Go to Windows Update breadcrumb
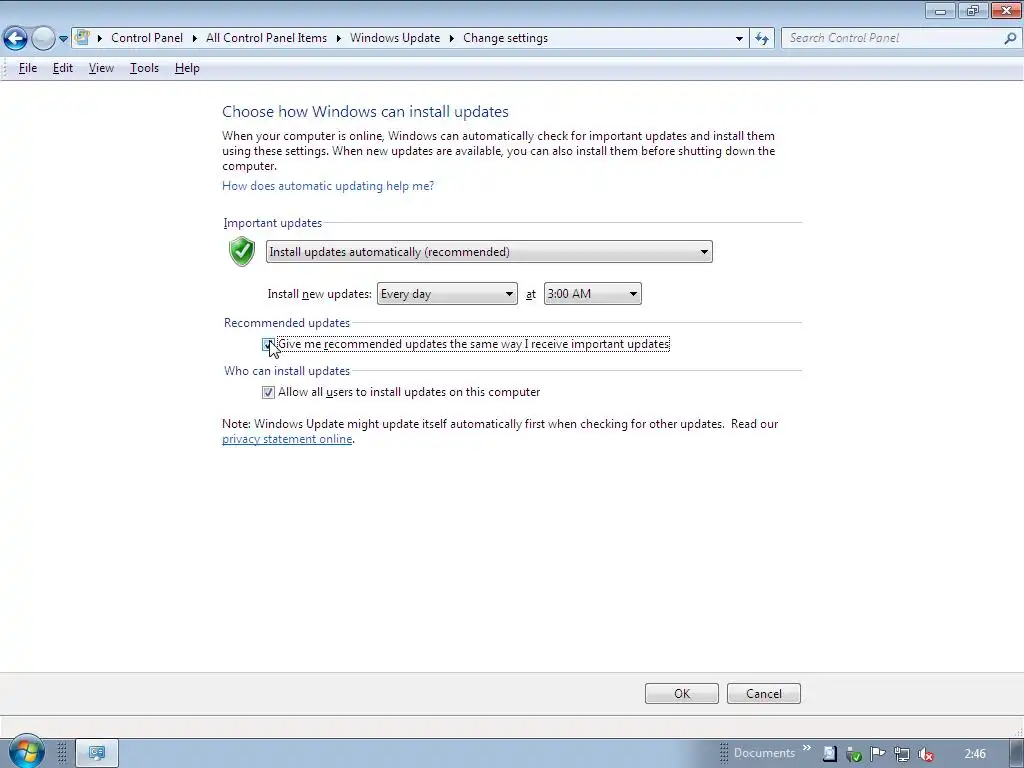The width and height of the screenshot is (1024, 768). click(395, 38)
